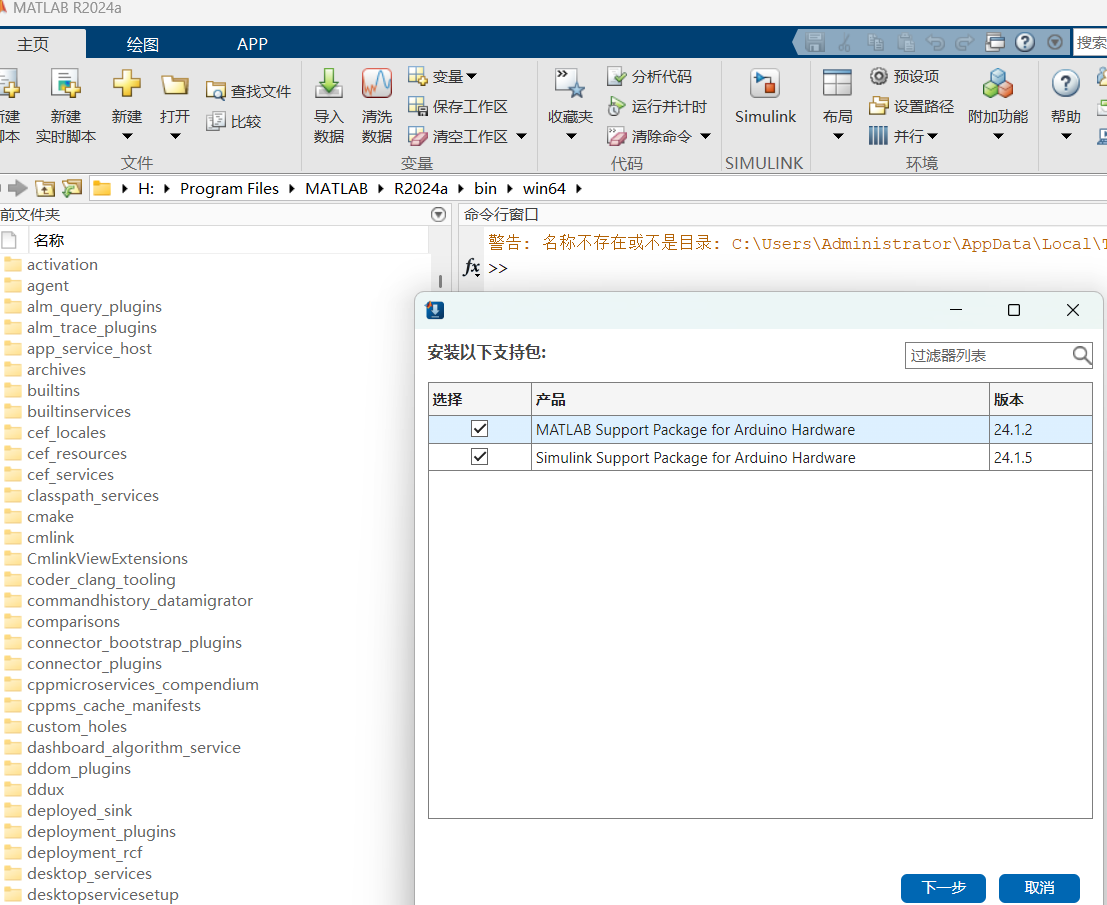Expand the New (新建) dropdown arrow
Image resolution: width=1107 pixels, height=905 pixels.
127,136
